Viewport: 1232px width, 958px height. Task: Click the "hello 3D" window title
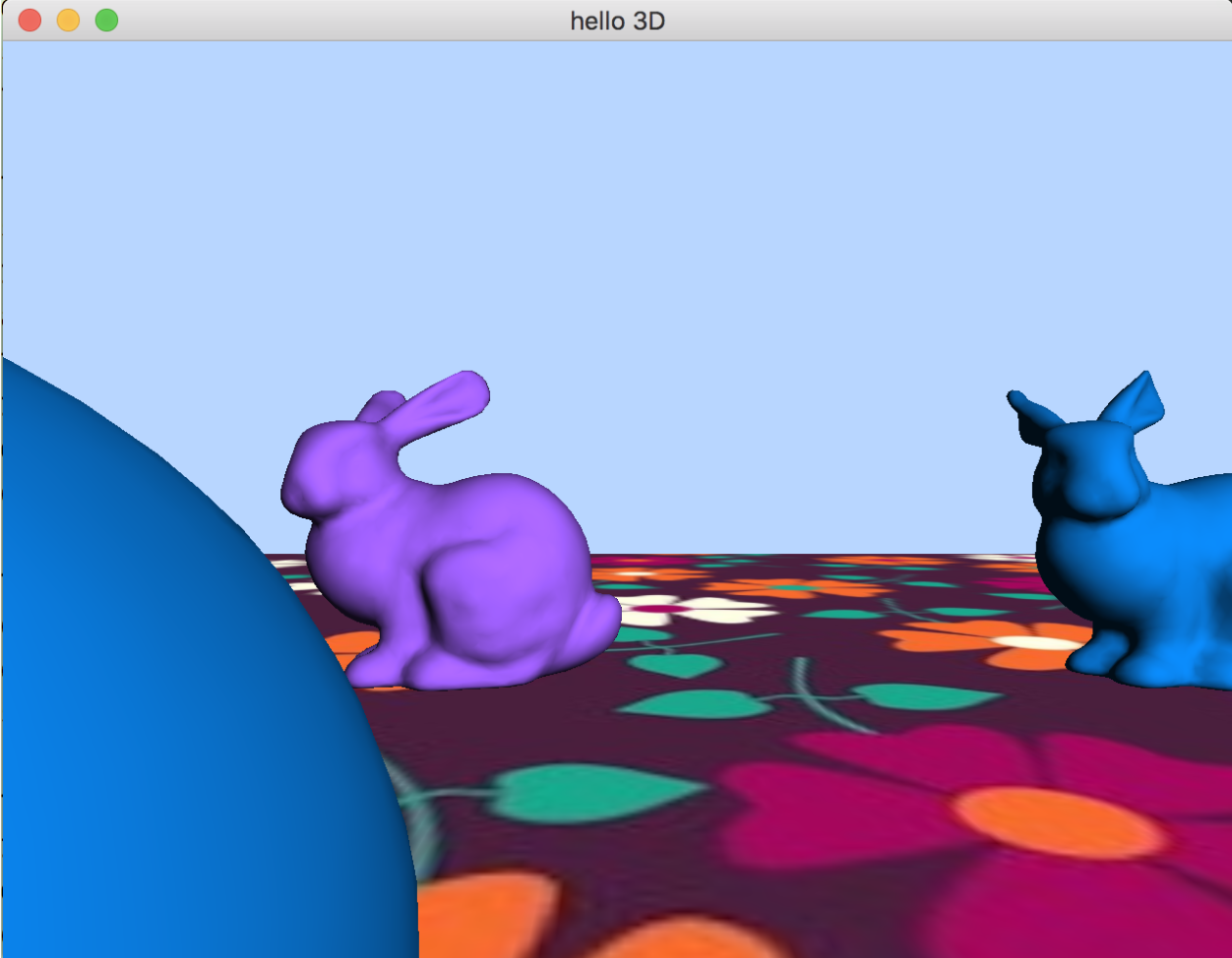click(617, 21)
